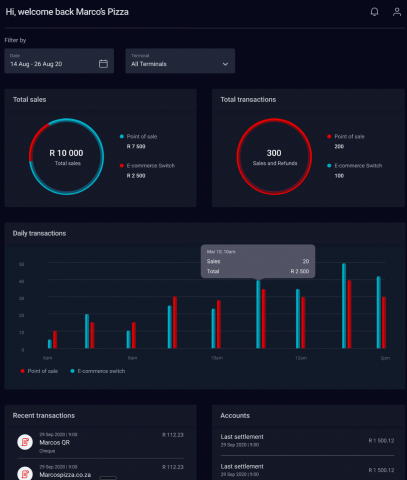Open the Date range field 14 Aug - 26 Aug 20
The image size is (407, 480).
(59, 61)
